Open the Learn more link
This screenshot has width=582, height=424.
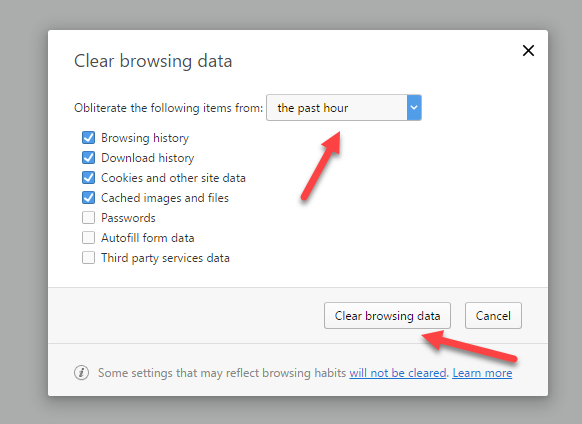(482, 373)
